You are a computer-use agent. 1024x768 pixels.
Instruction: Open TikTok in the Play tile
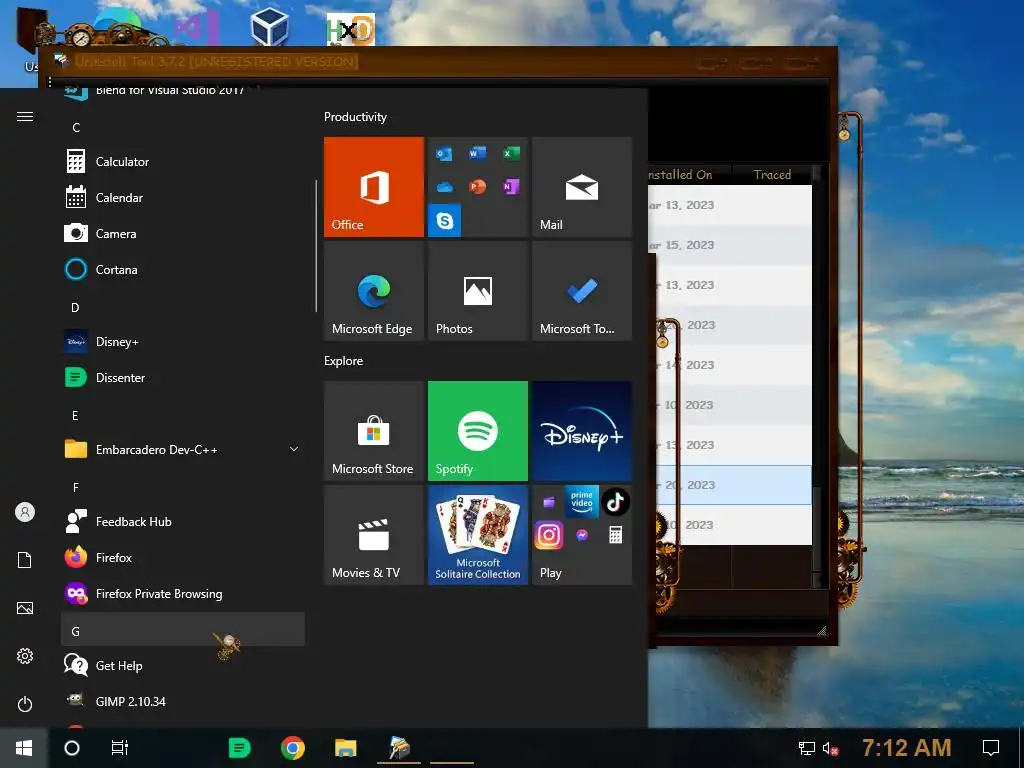coord(615,502)
